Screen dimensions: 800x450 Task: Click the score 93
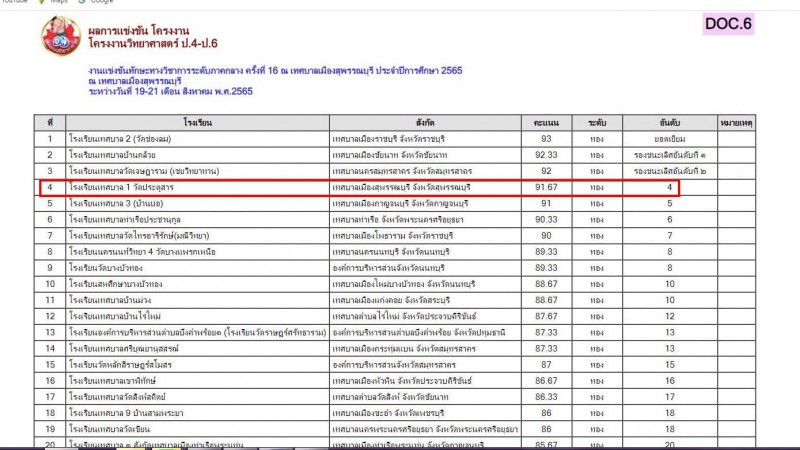546,139
